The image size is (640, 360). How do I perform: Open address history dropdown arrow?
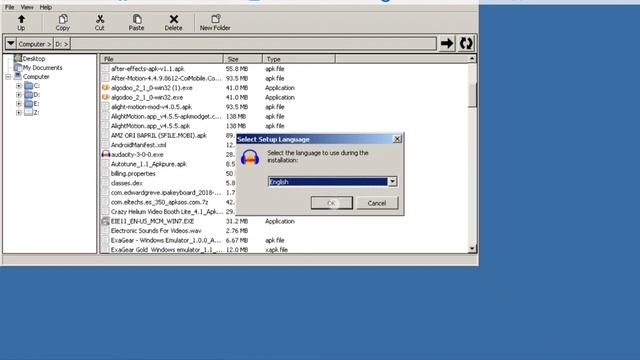point(11,44)
